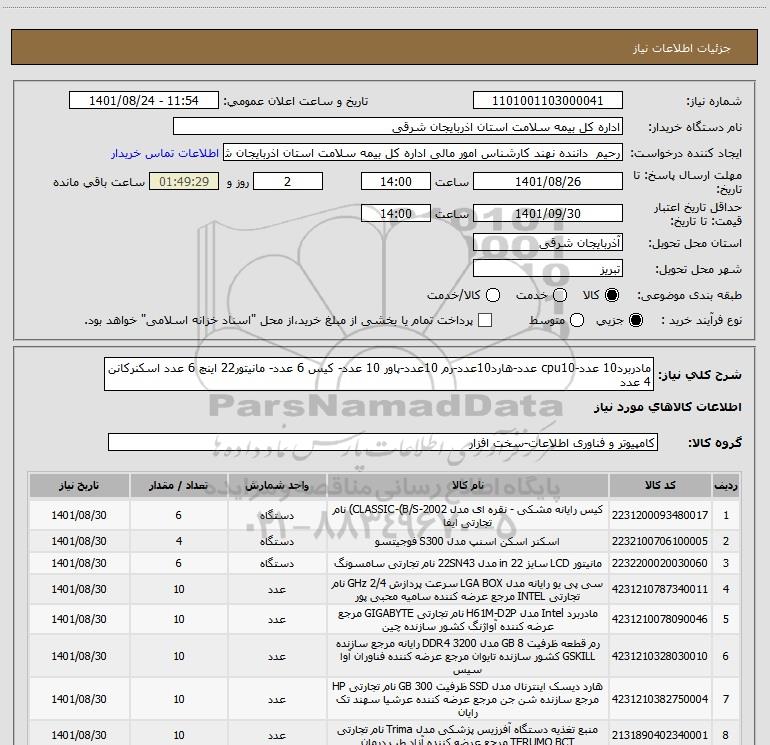Click the announcement date field 1401/08/24 - 11:54
Viewport: 770px width, 745px height.
144,100
